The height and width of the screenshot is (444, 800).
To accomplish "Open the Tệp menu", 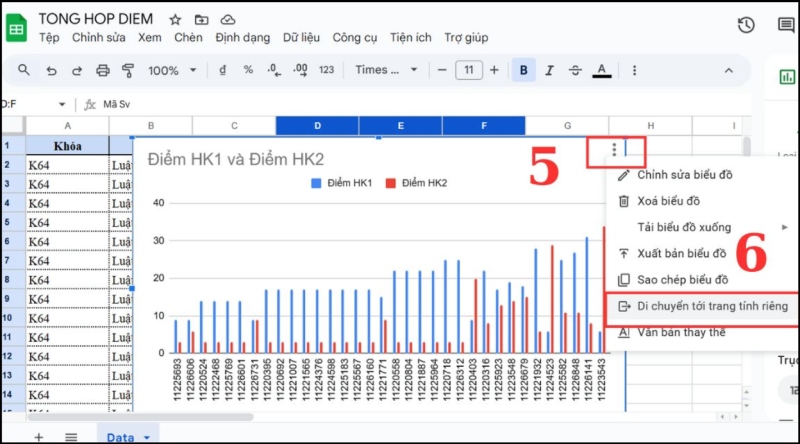I will pyautogui.click(x=49, y=37).
